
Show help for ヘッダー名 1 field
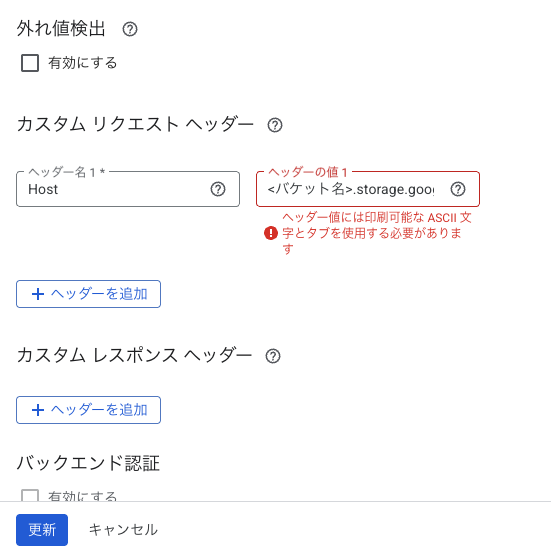[x=218, y=189]
